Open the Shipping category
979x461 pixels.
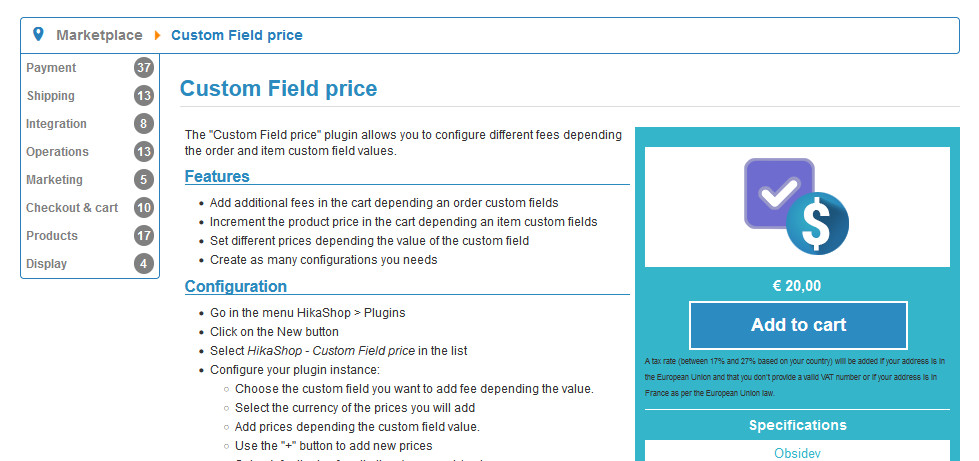51,96
